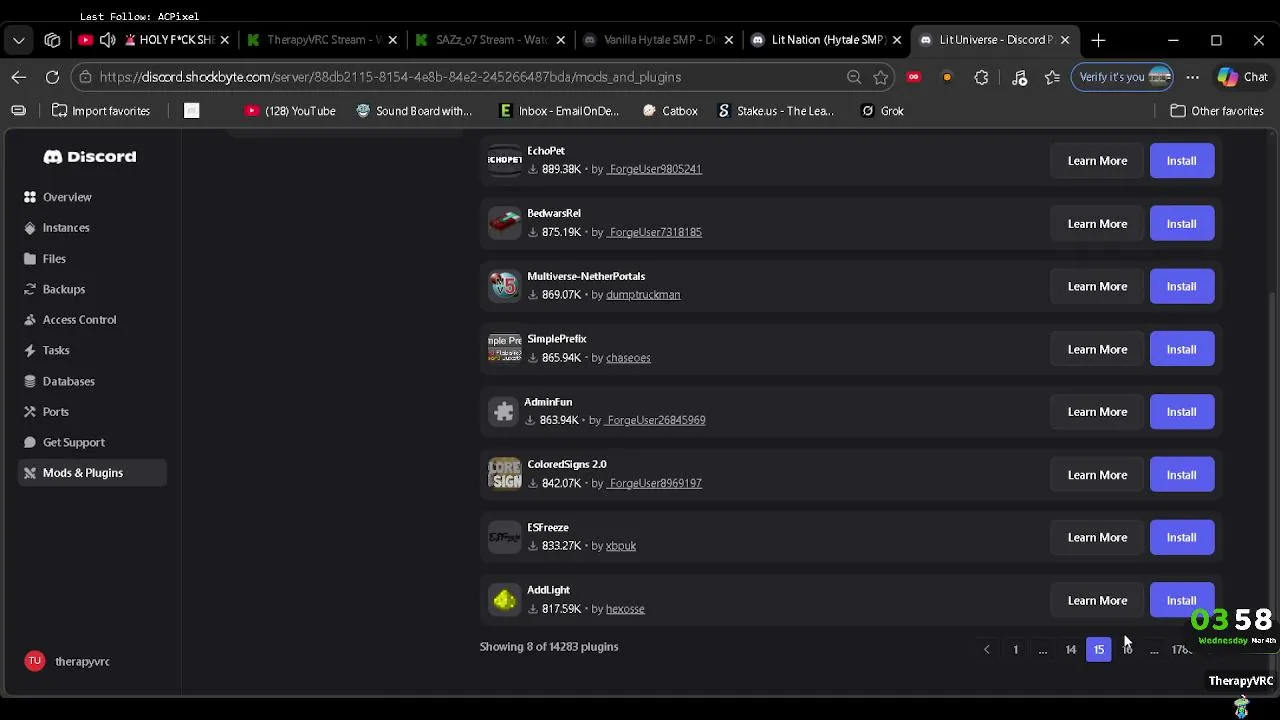Open YouTube bookmark in favorites bar

(290, 111)
